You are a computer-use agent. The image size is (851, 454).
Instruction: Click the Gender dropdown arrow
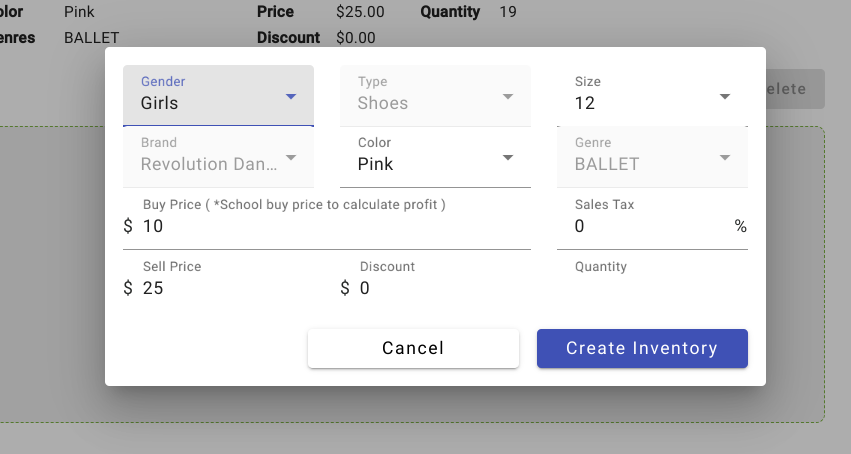click(291, 97)
